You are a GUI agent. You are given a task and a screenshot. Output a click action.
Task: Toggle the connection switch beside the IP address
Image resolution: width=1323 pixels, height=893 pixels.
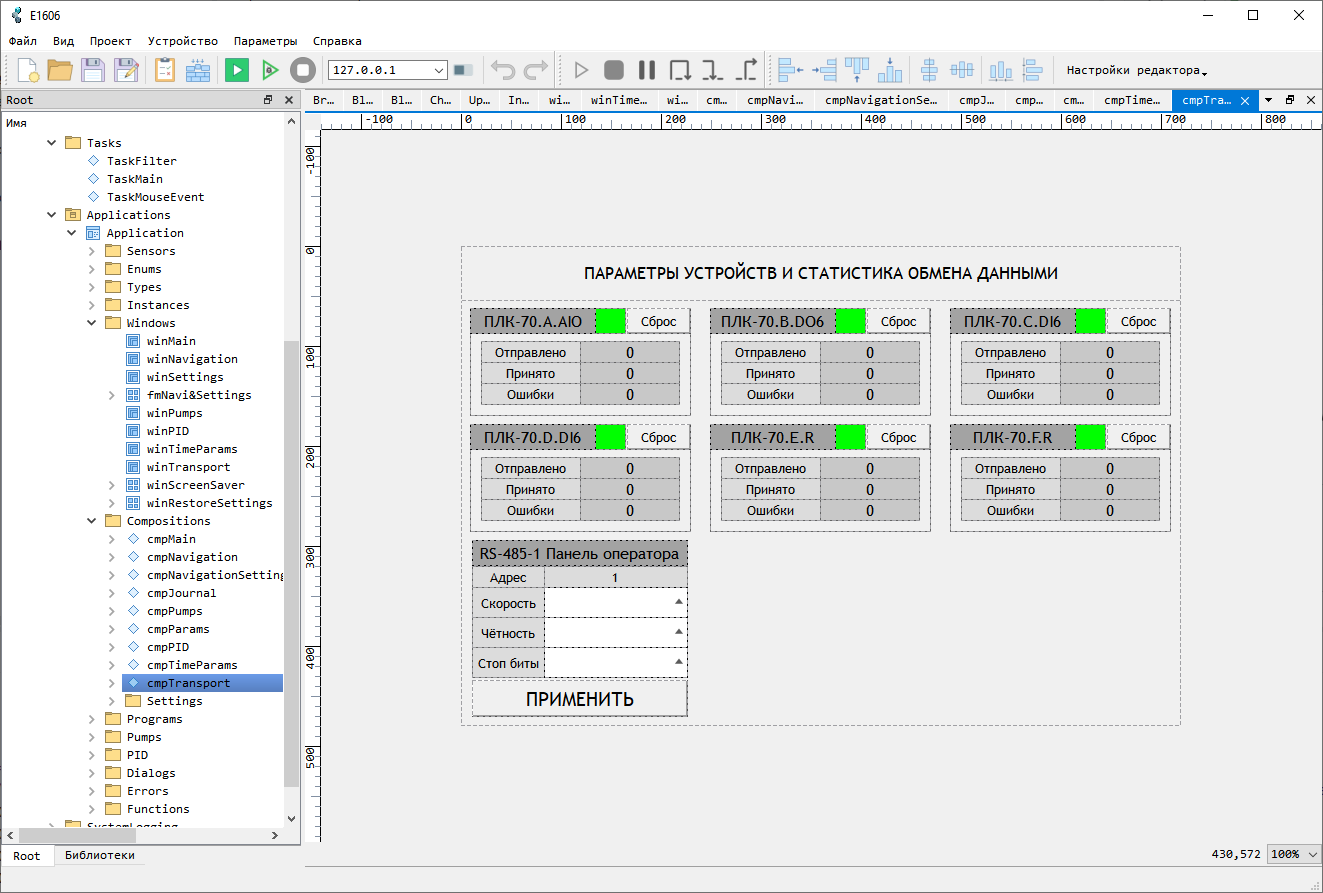coord(463,70)
